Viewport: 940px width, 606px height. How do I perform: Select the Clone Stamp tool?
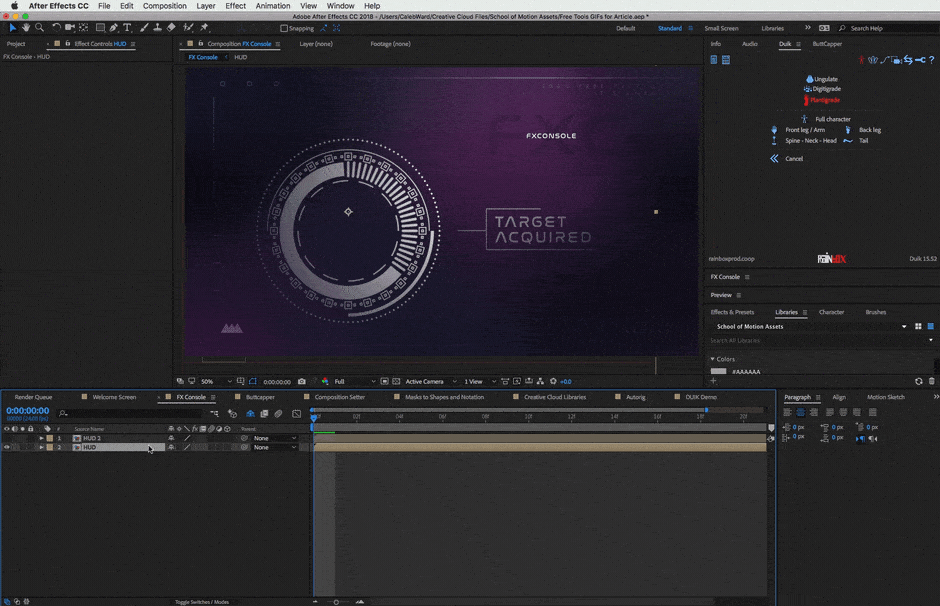[157, 28]
